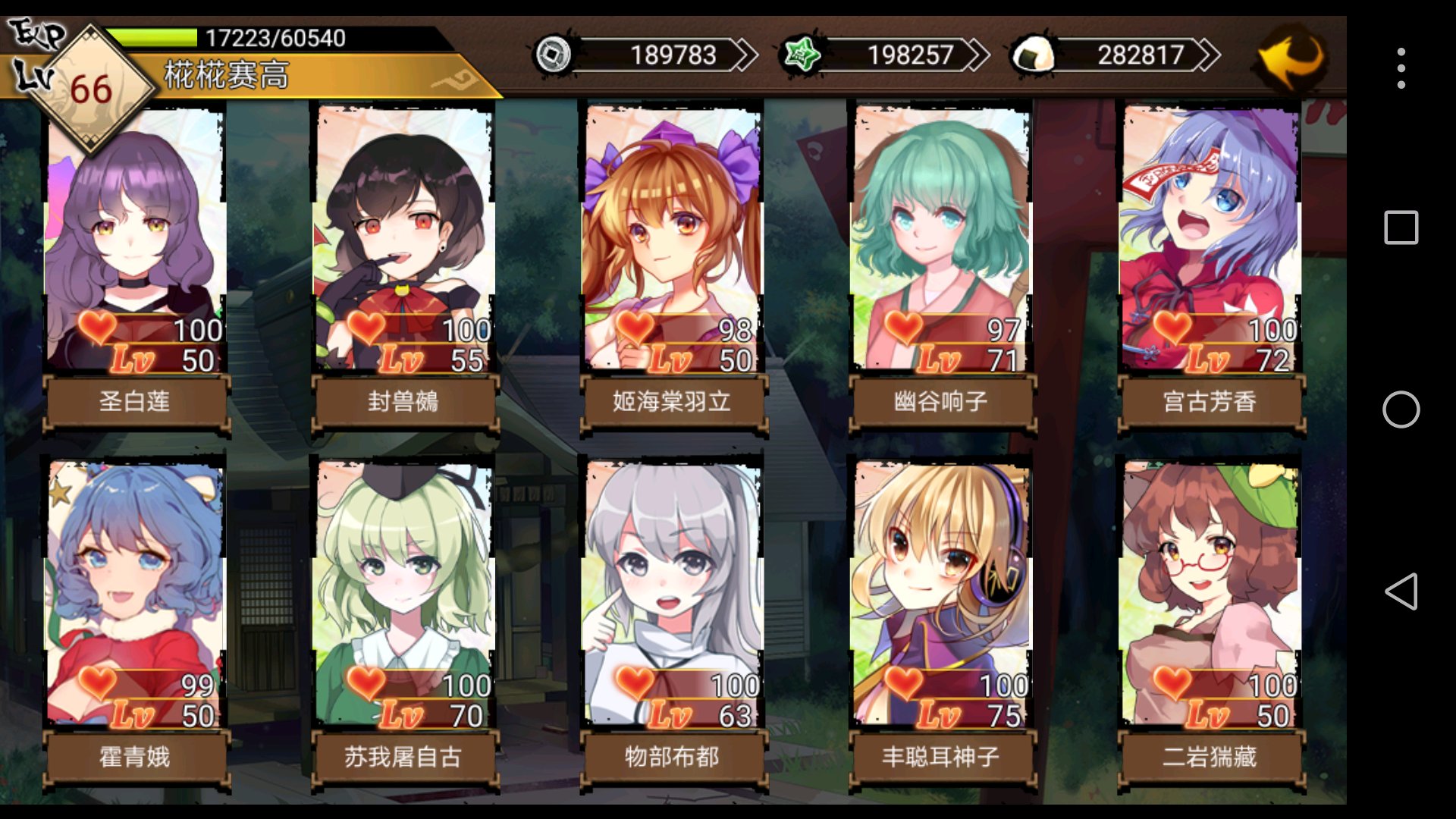Select the 封兽鵺 name plate
1456x819 pixels.
tap(404, 402)
